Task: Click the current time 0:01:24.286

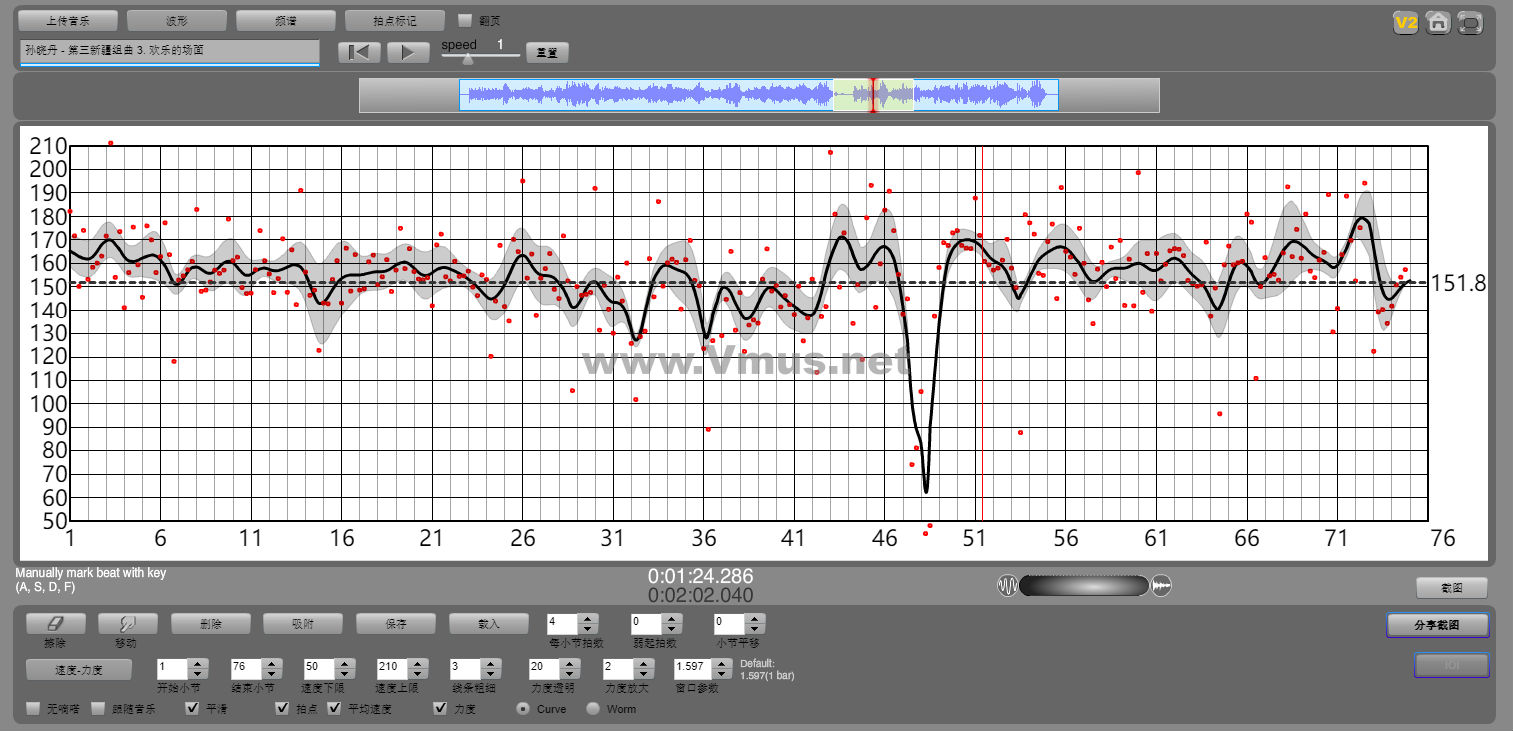Action: click(x=700, y=576)
